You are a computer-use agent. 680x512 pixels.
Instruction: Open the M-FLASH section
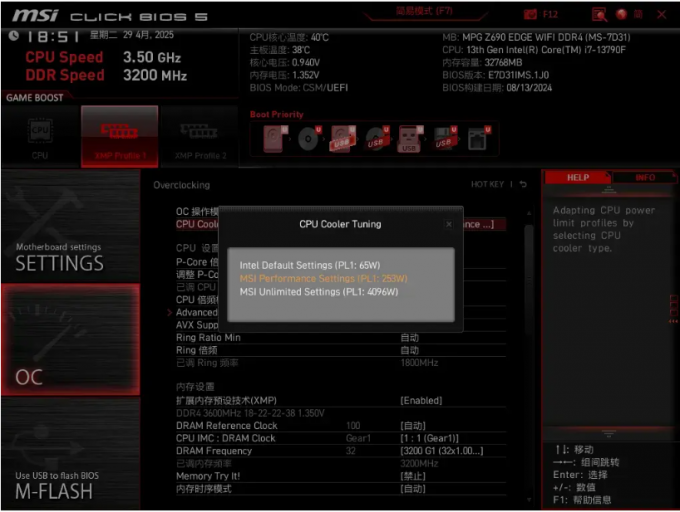point(70,484)
